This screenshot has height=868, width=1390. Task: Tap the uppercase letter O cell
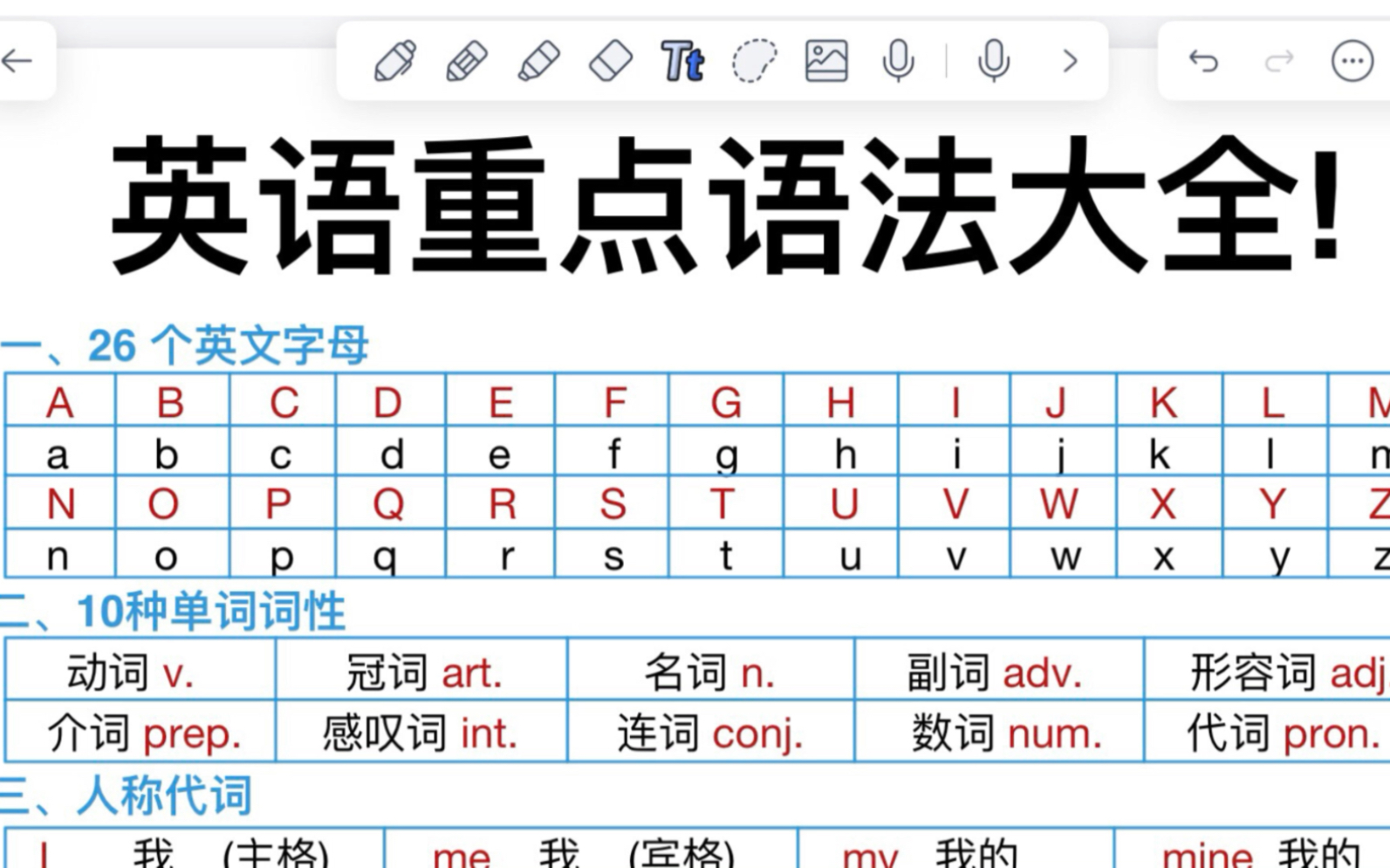tap(172, 503)
